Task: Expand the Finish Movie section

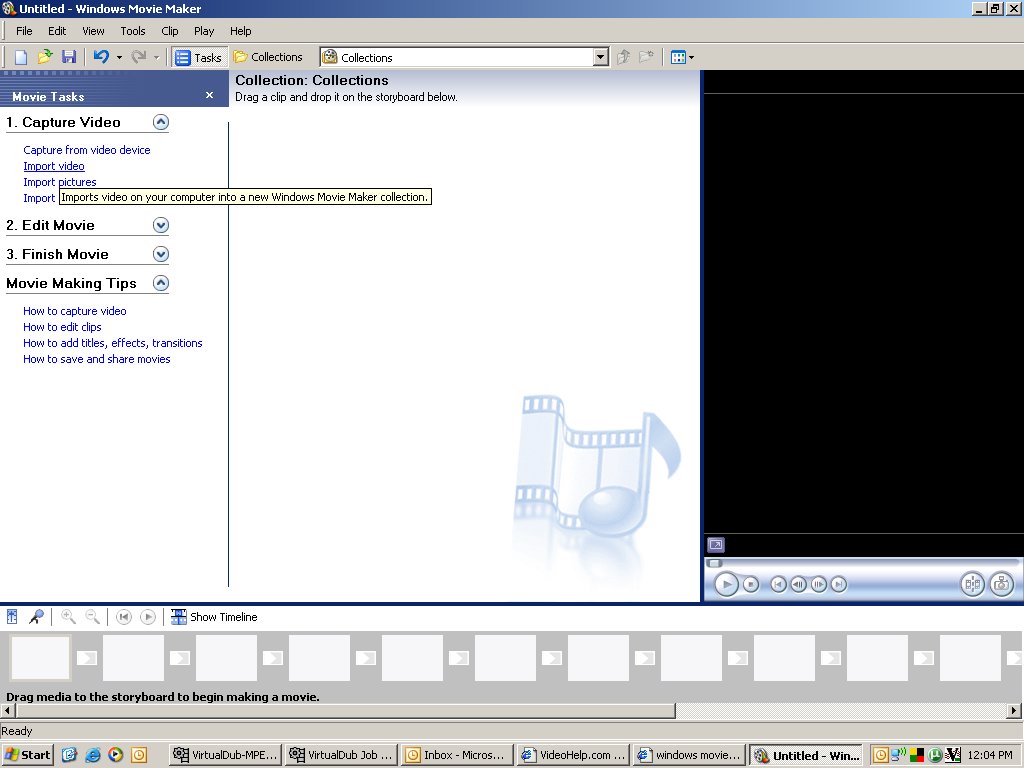Action: pyautogui.click(x=161, y=254)
